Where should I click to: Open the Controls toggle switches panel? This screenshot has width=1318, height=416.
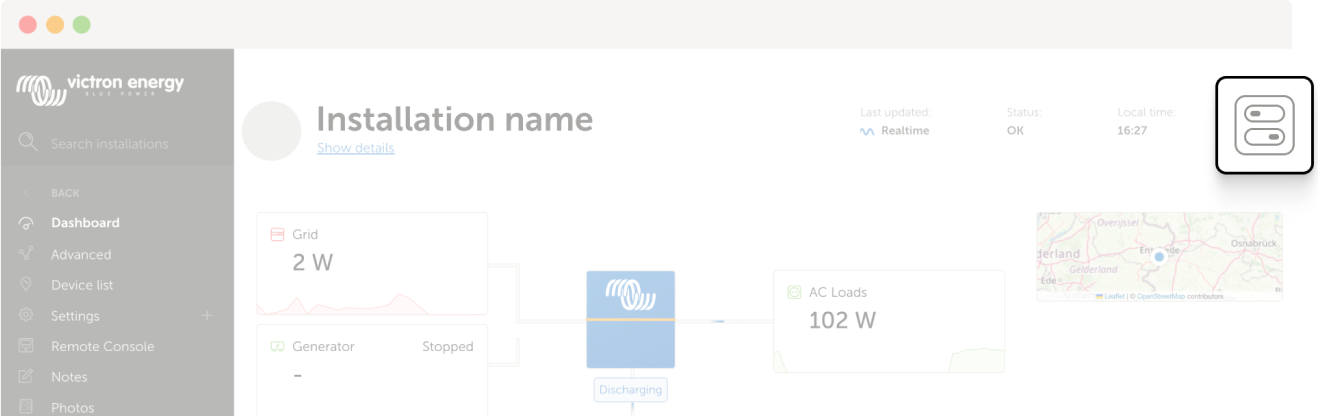(x=1264, y=125)
